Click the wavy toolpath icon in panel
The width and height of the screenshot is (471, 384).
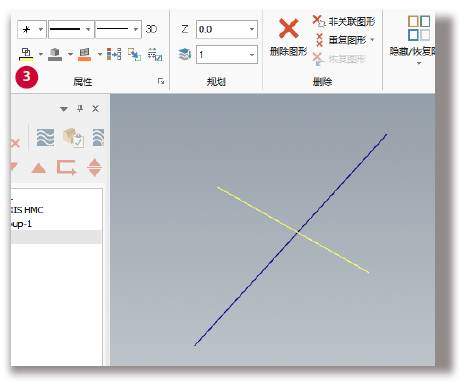click(45, 138)
